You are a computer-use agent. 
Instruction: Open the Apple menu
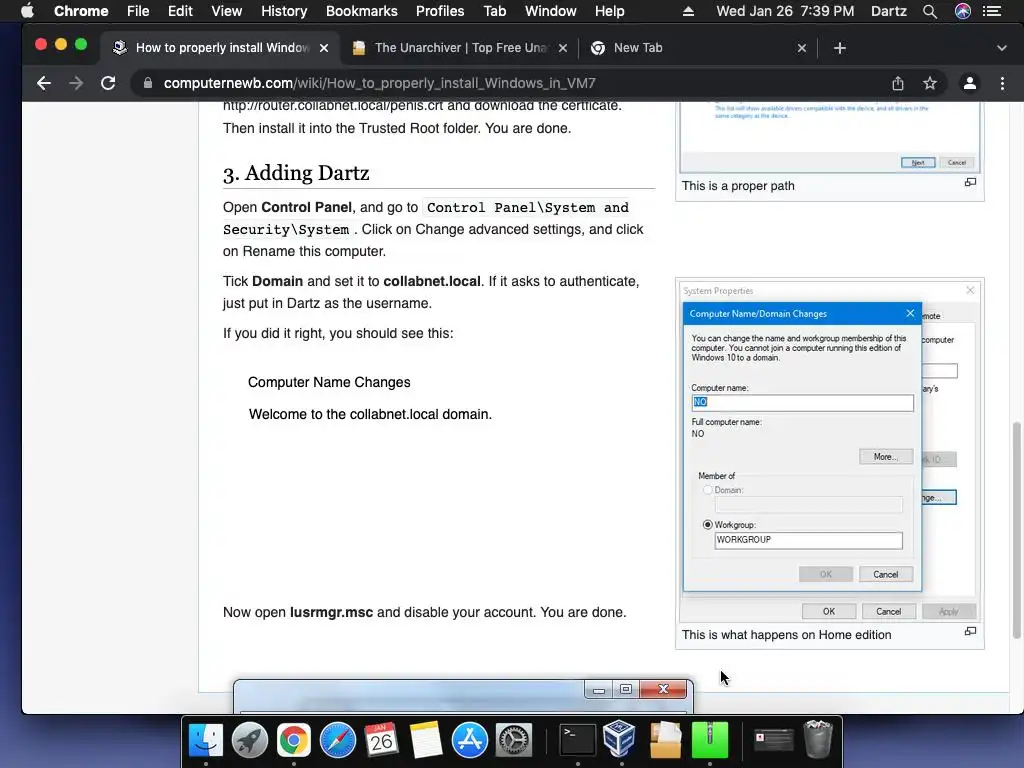point(27,11)
